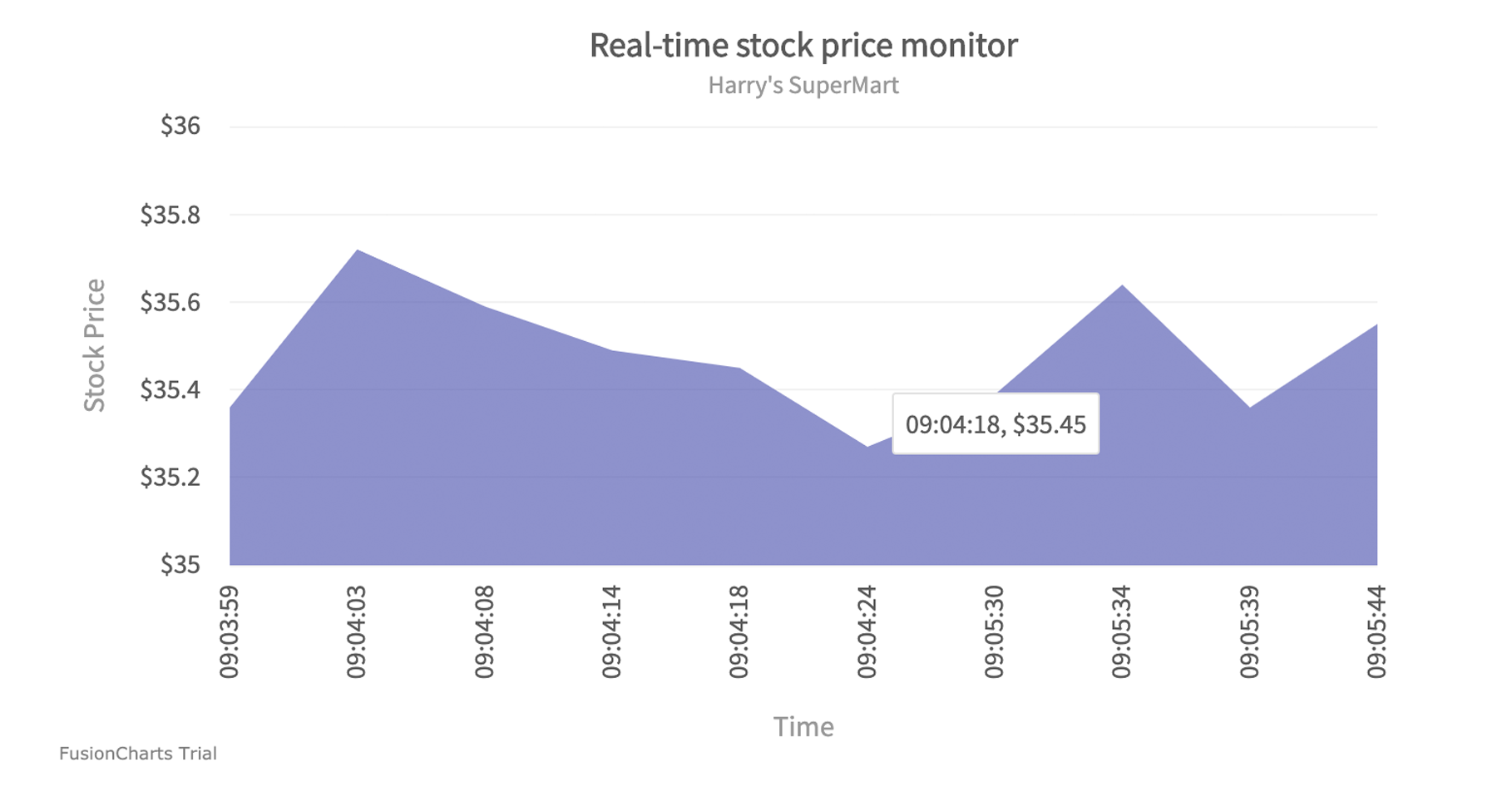Click the 09:04:14 x-axis label
Image resolution: width=1512 pixels, height=792 pixels.
(x=612, y=631)
